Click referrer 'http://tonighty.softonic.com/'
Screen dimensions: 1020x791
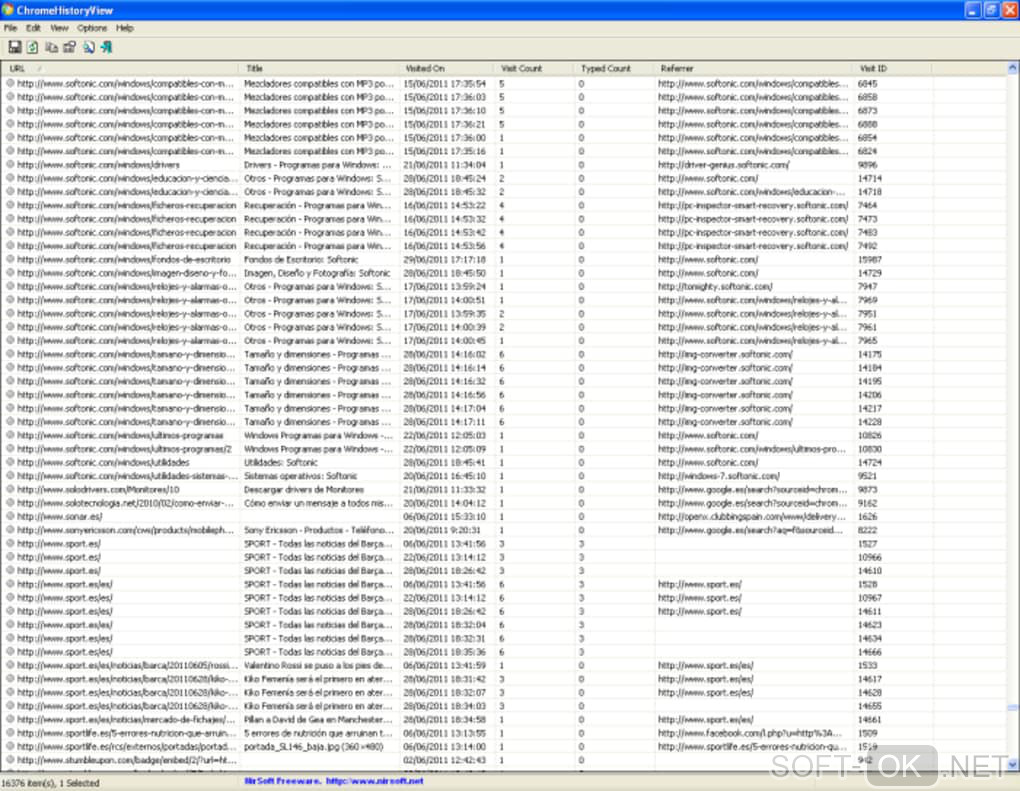click(715, 286)
